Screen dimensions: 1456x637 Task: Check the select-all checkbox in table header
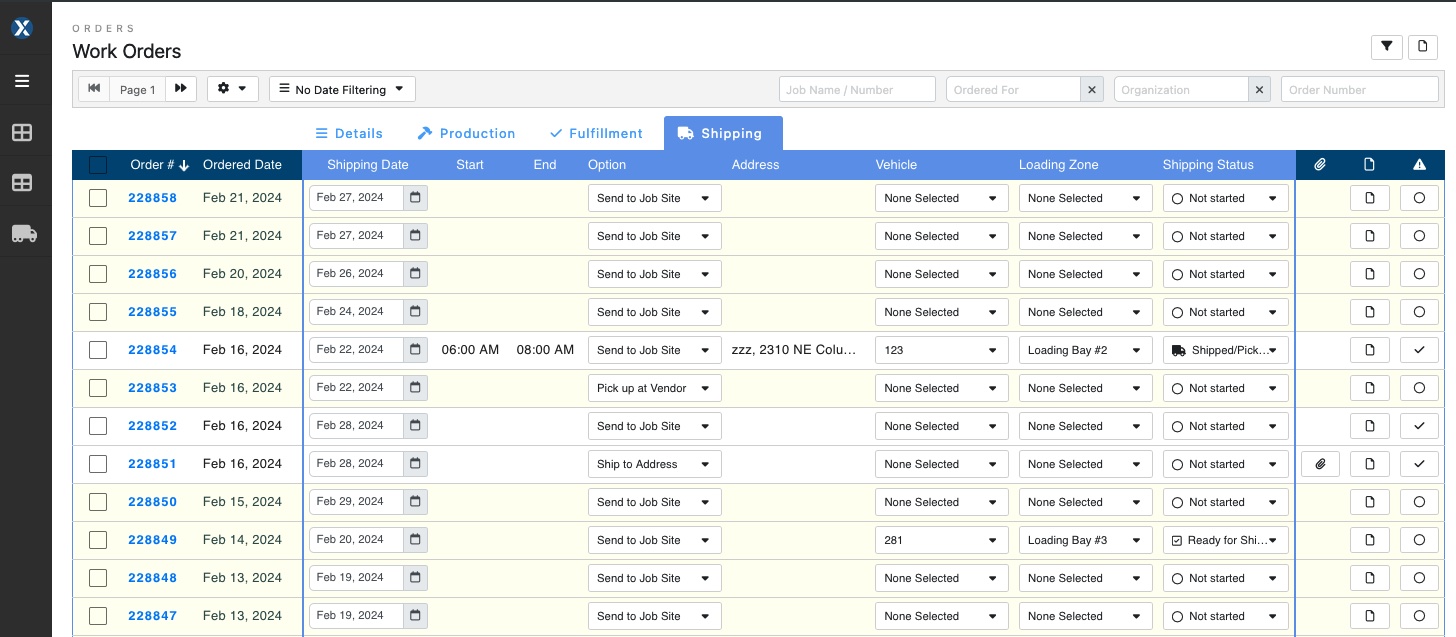[x=97, y=164]
